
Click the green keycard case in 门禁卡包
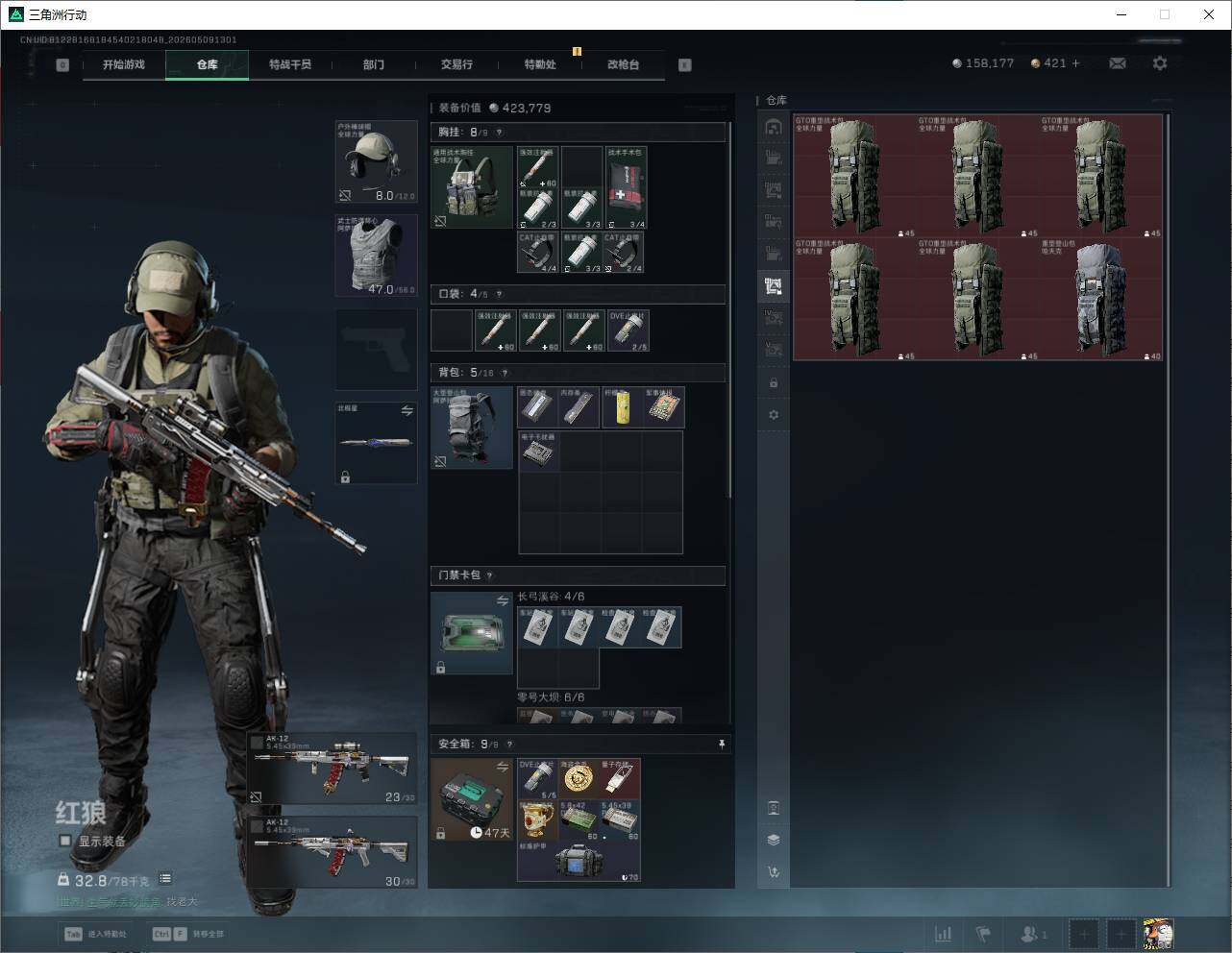coord(472,633)
